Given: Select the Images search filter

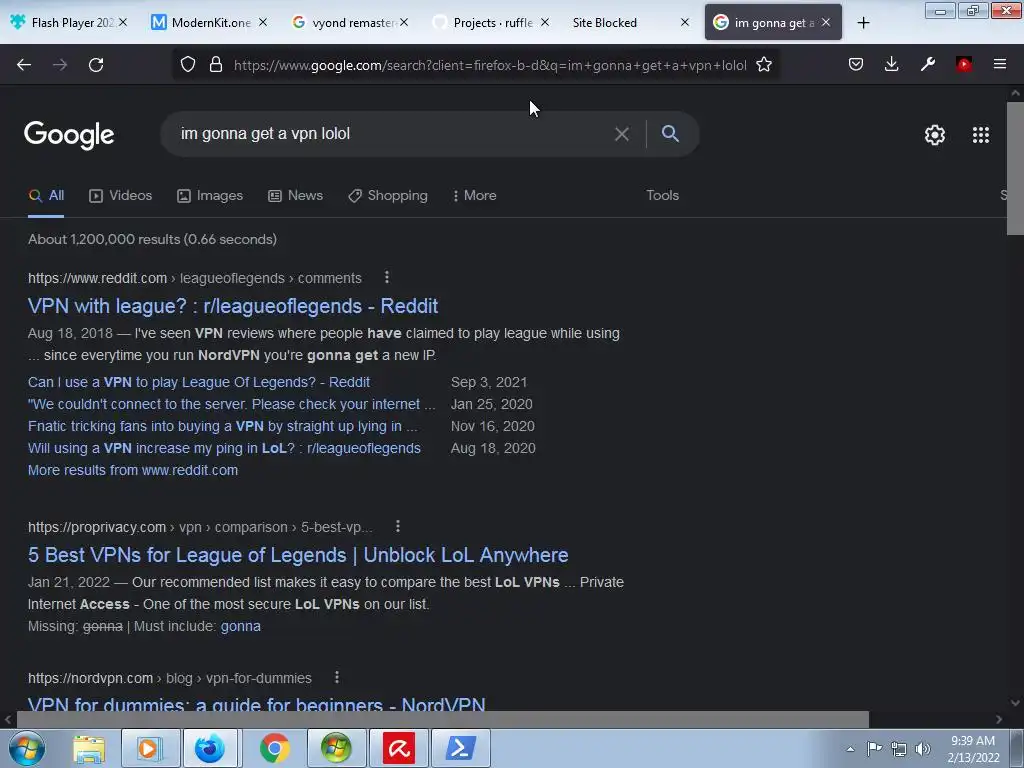Looking at the screenshot, I should click(210, 195).
